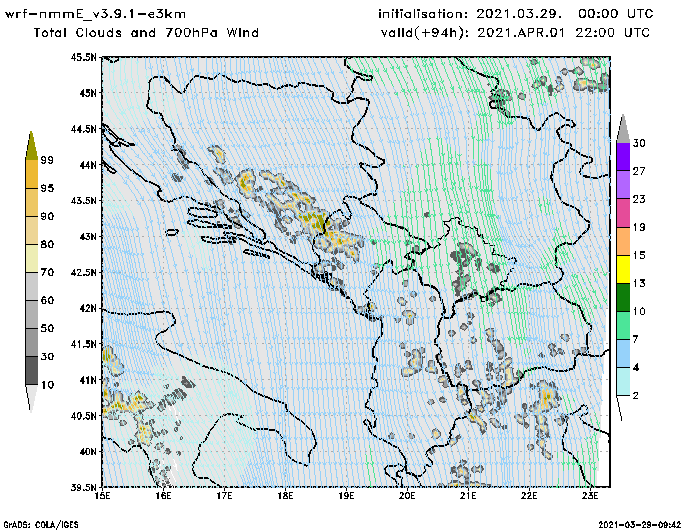Click the 44N latitude label

pos(88,165)
